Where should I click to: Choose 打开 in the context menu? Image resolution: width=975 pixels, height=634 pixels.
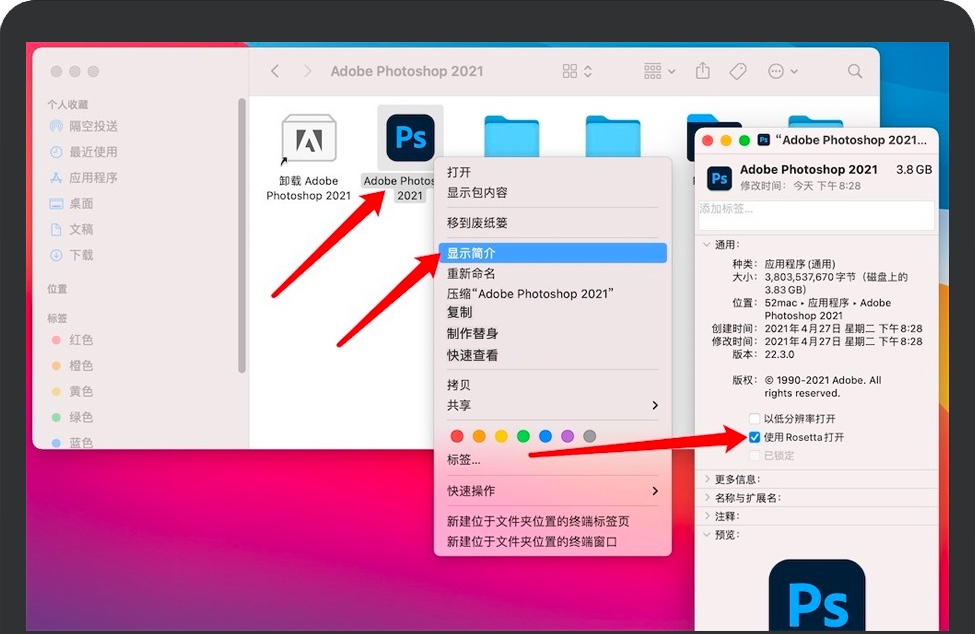pyautogui.click(x=552, y=172)
